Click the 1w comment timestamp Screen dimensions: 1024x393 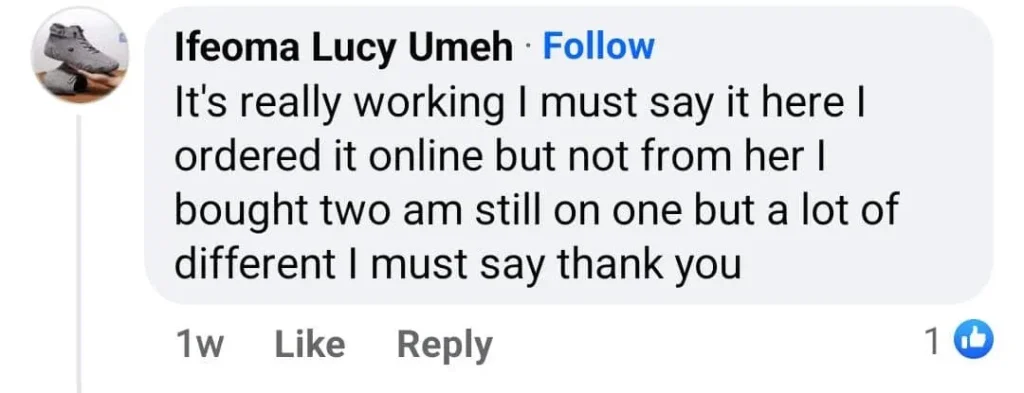point(199,345)
